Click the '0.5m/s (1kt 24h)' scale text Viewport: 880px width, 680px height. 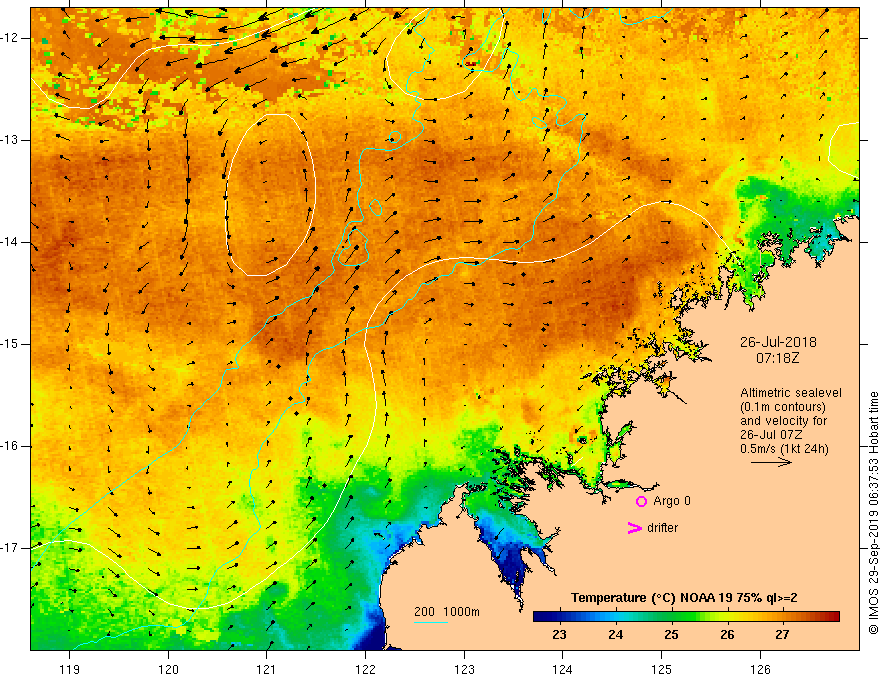pos(784,449)
